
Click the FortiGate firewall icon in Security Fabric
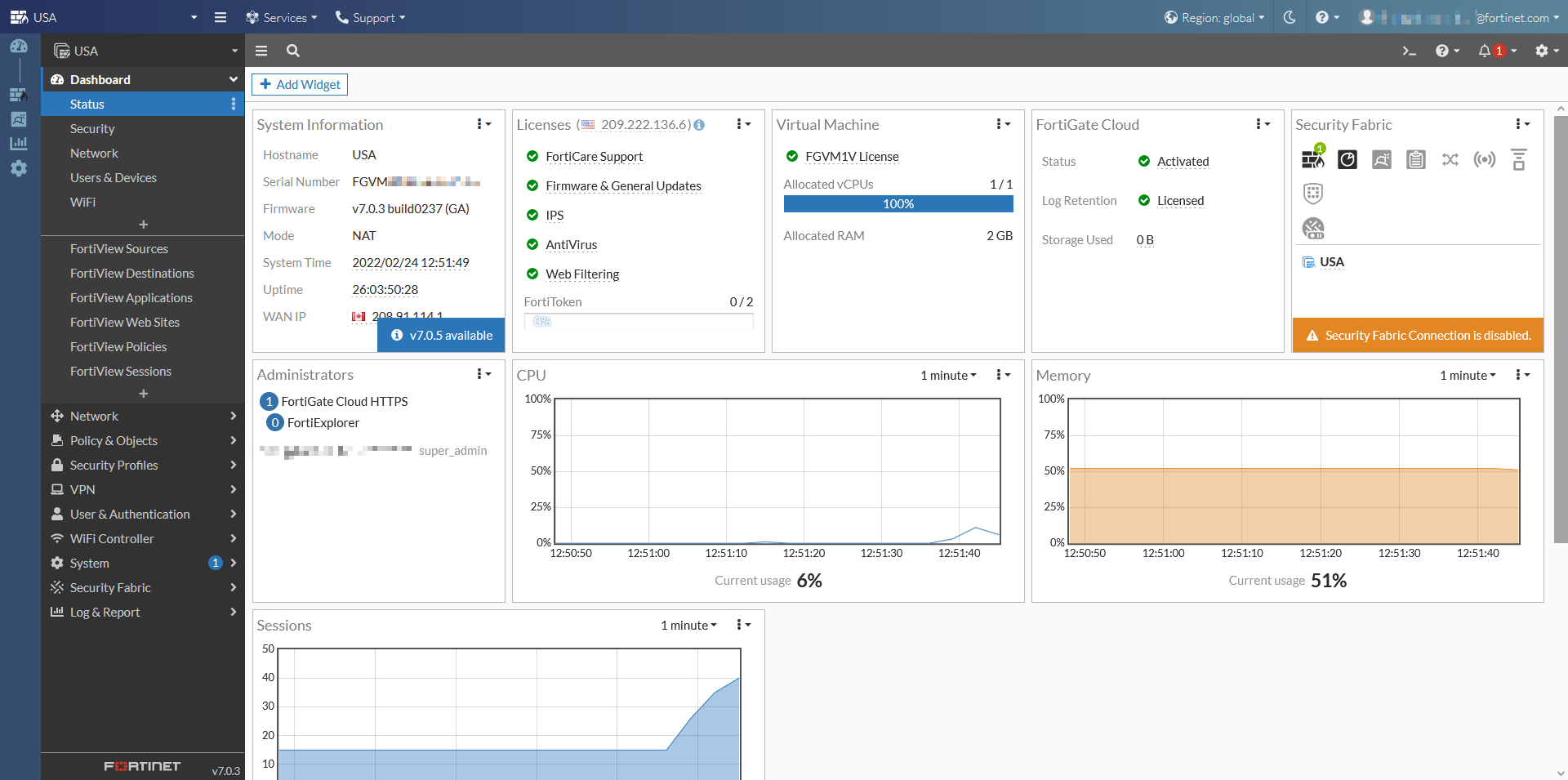coord(1312,160)
